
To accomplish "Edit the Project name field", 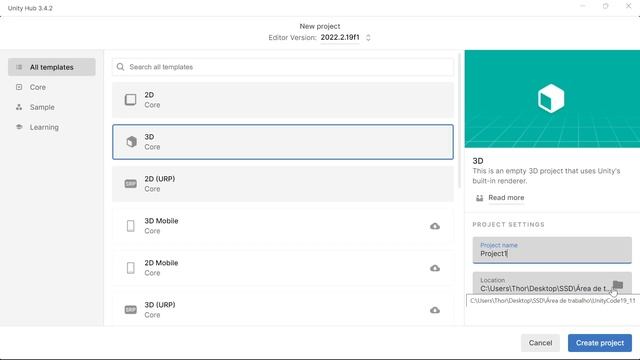I will click(x=552, y=250).
